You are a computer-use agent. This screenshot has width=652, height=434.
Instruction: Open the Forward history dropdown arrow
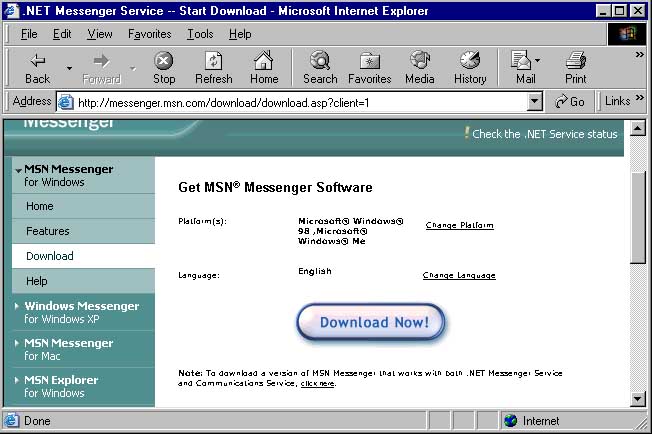click(x=133, y=68)
